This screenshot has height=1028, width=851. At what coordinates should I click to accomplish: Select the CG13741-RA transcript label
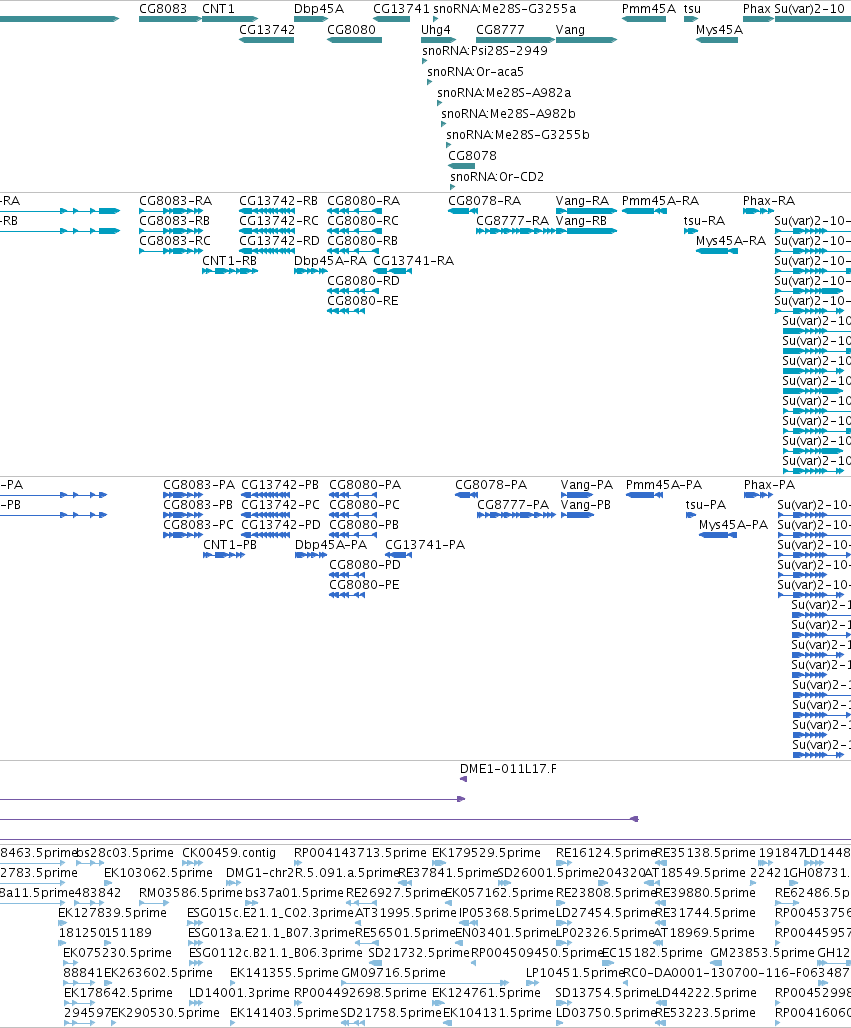(x=414, y=260)
